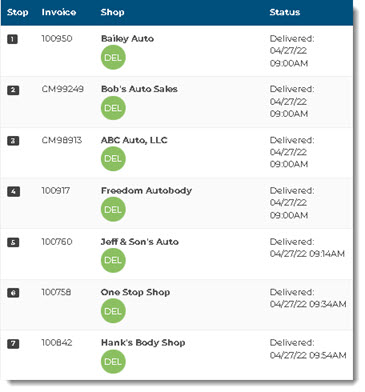The image size is (365, 392).
Task: Open invoice 100950
Action: point(57,38)
